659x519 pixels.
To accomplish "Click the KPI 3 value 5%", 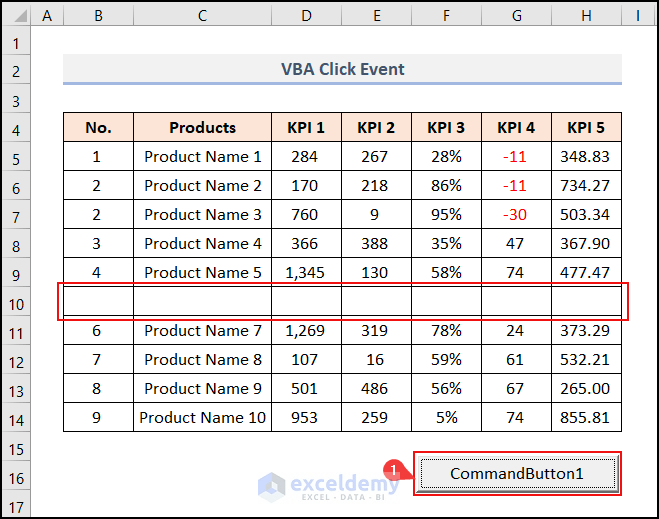I will point(446,417).
